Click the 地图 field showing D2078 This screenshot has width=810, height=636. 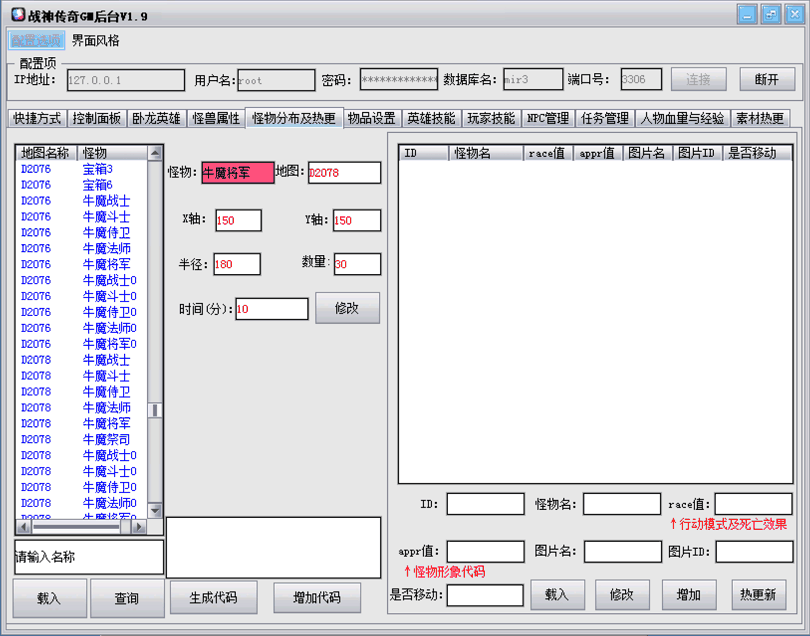coord(345,173)
